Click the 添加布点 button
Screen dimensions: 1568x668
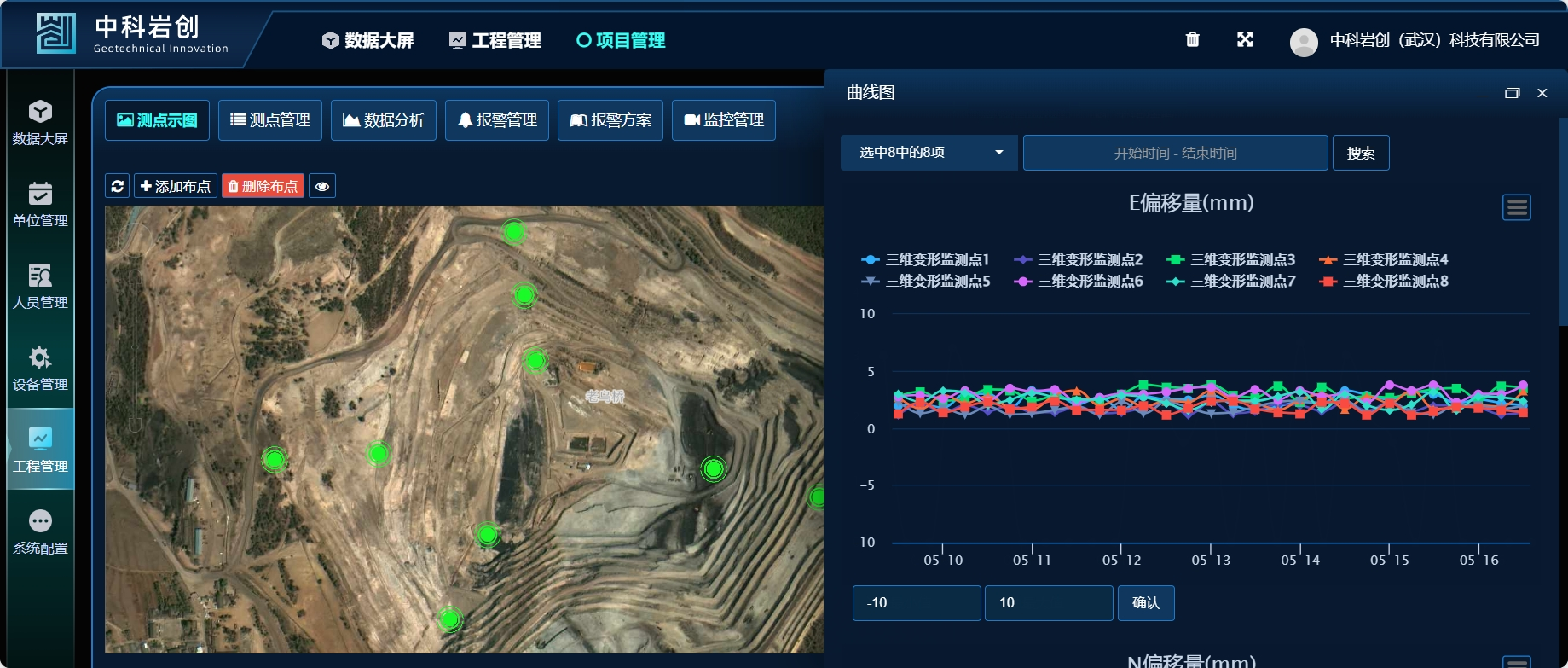(176, 186)
